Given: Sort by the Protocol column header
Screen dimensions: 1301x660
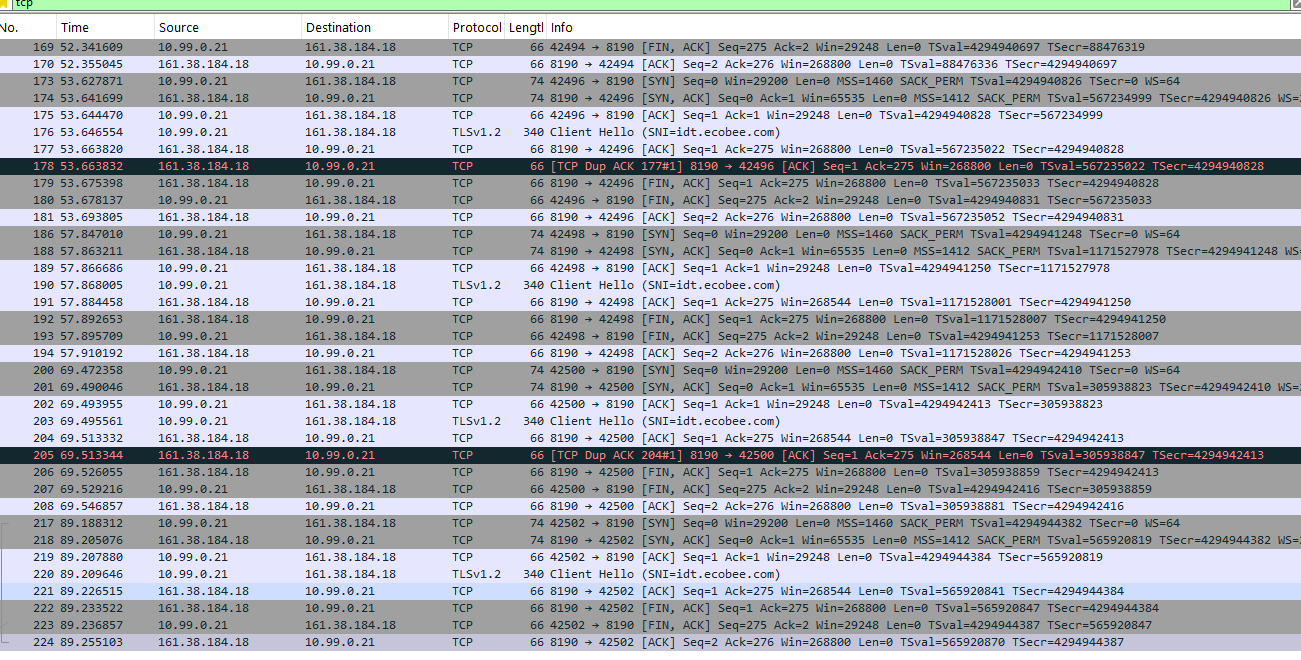Looking at the screenshot, I should click(476, 27).
